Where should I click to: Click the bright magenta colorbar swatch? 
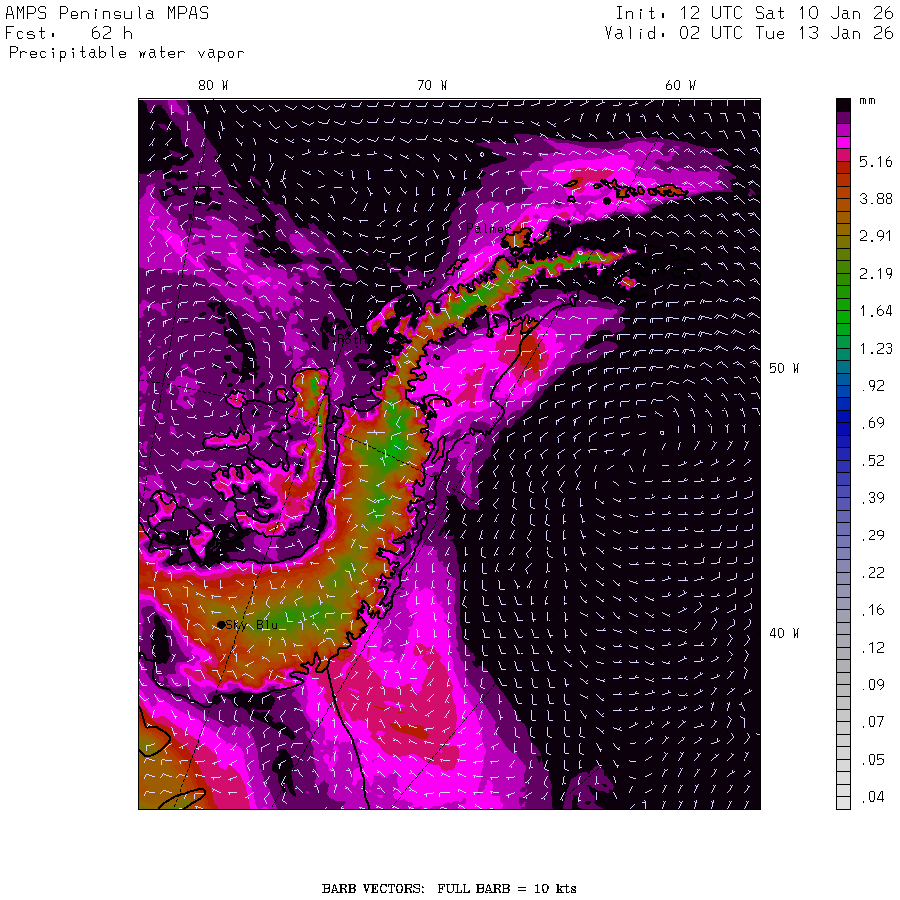(843, 142)
